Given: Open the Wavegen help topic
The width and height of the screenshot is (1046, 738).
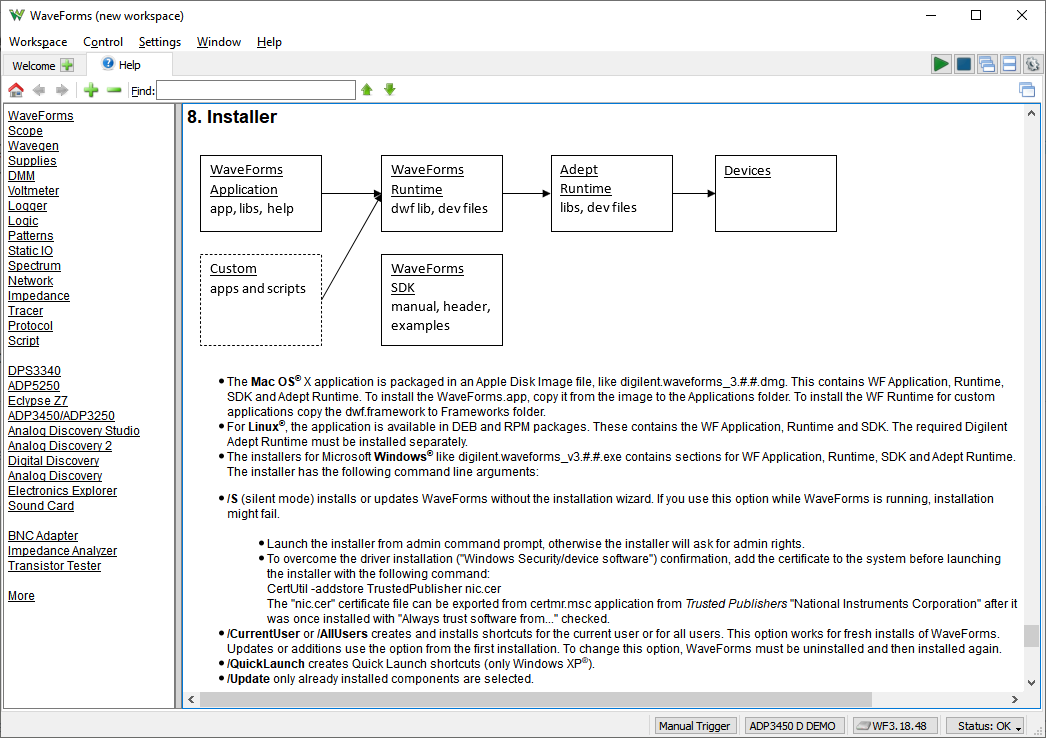Looking at the screenshot, I should 33,145.
